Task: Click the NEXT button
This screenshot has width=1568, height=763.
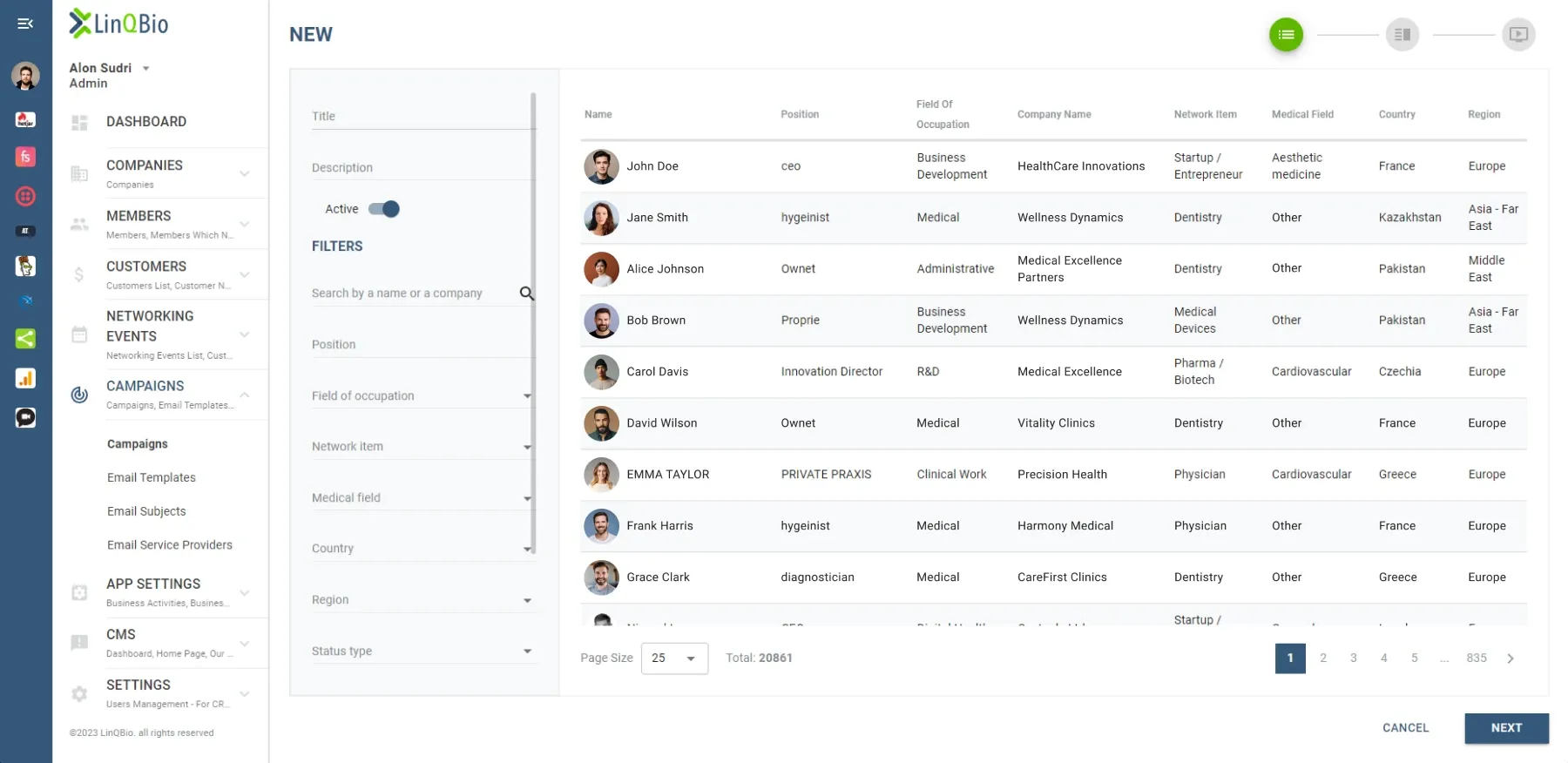Action: coord(1506,728)
